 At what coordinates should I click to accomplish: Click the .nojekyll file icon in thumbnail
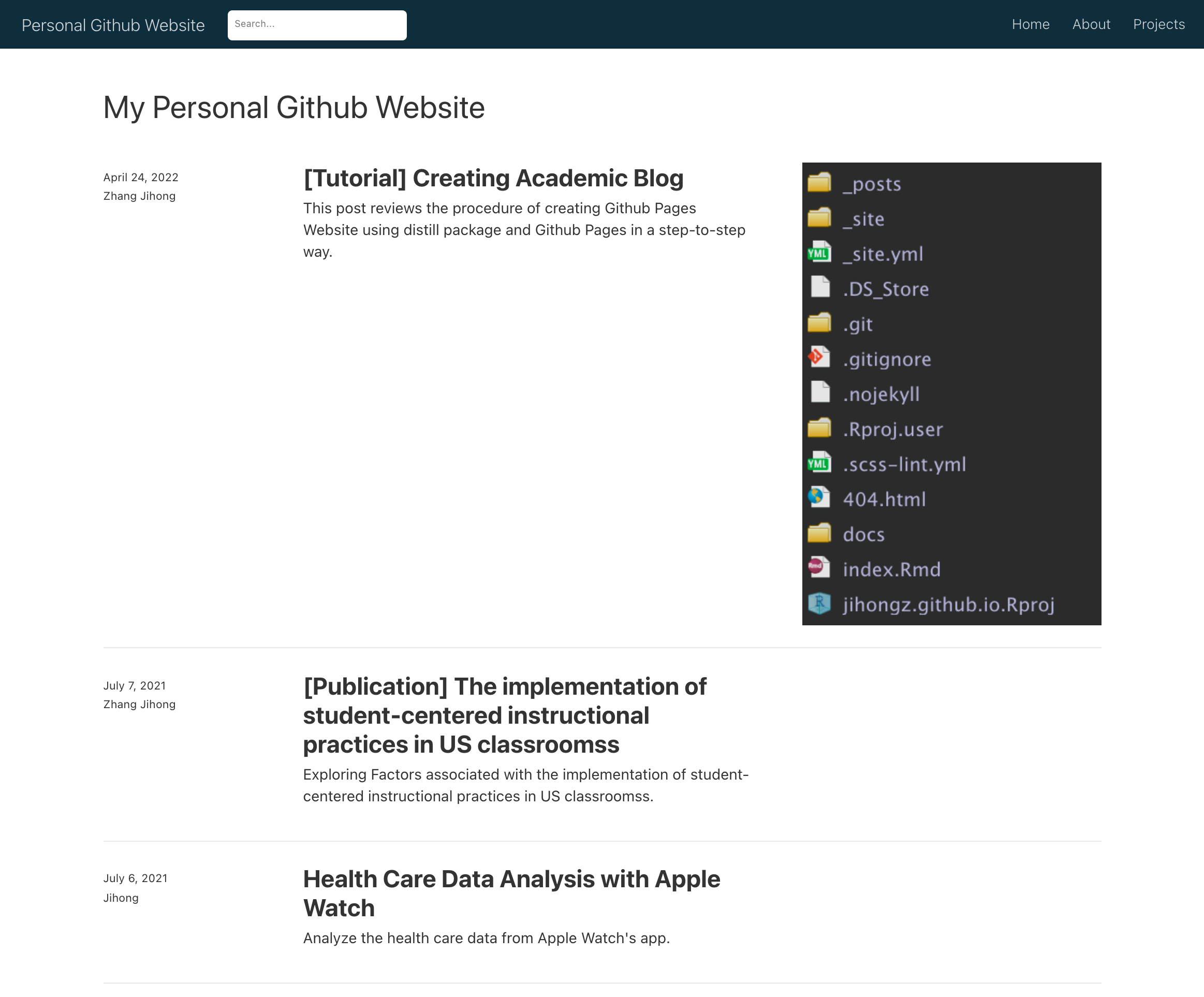[820, 393]
